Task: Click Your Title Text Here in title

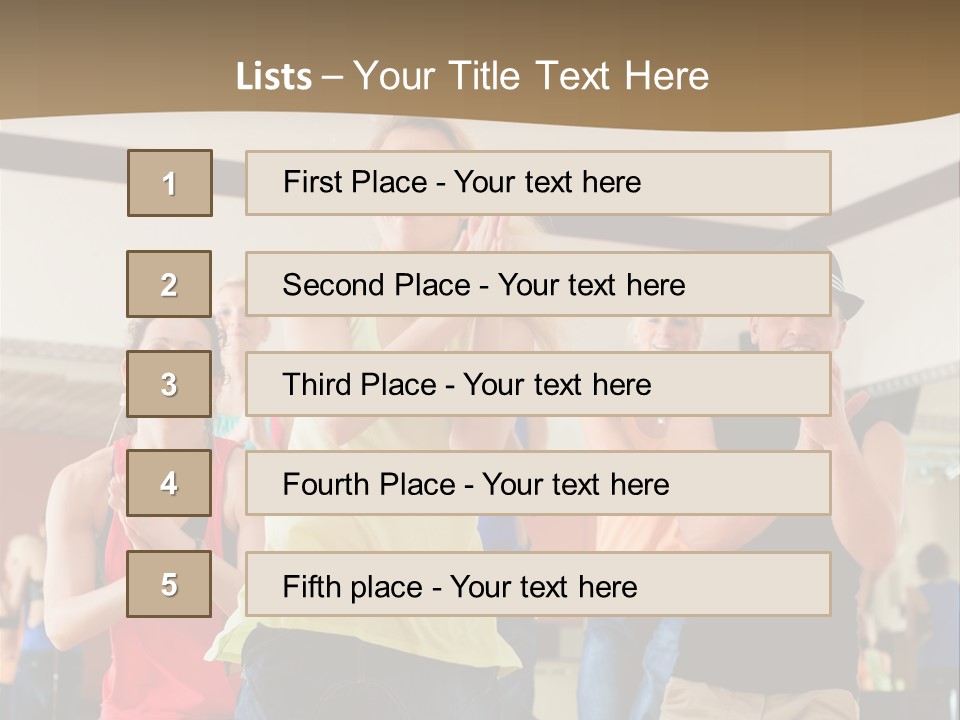Action: (x=531, y=76)
